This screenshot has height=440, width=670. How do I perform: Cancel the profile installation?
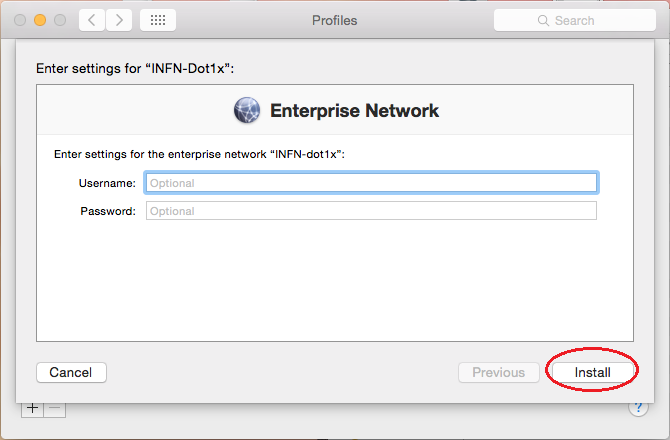pos(71,373)
